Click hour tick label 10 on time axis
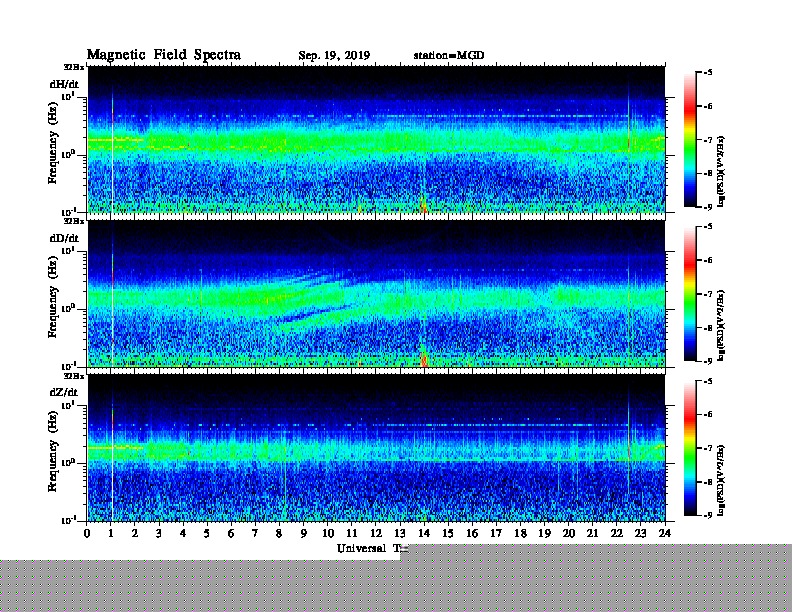 point(328,533)
